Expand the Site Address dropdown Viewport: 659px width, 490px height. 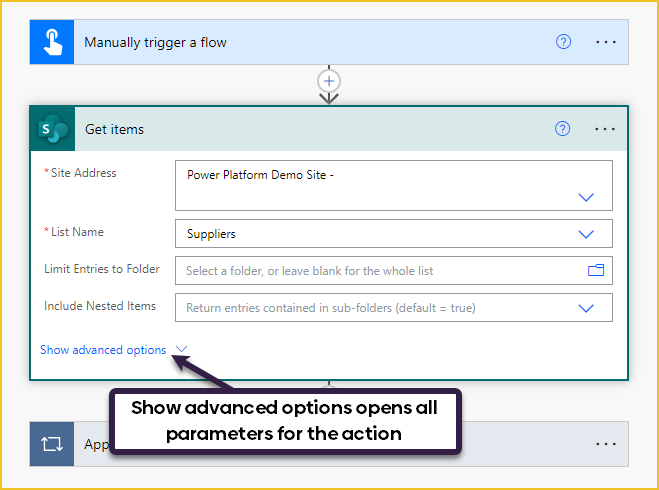(586, 197)
